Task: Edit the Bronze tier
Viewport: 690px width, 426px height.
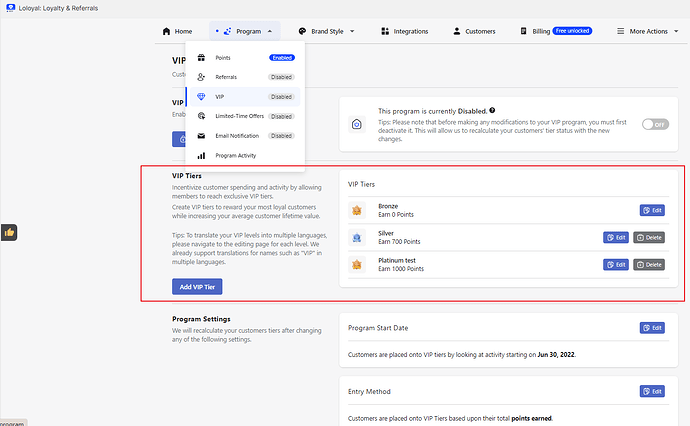Action: (x=652, y=210)
